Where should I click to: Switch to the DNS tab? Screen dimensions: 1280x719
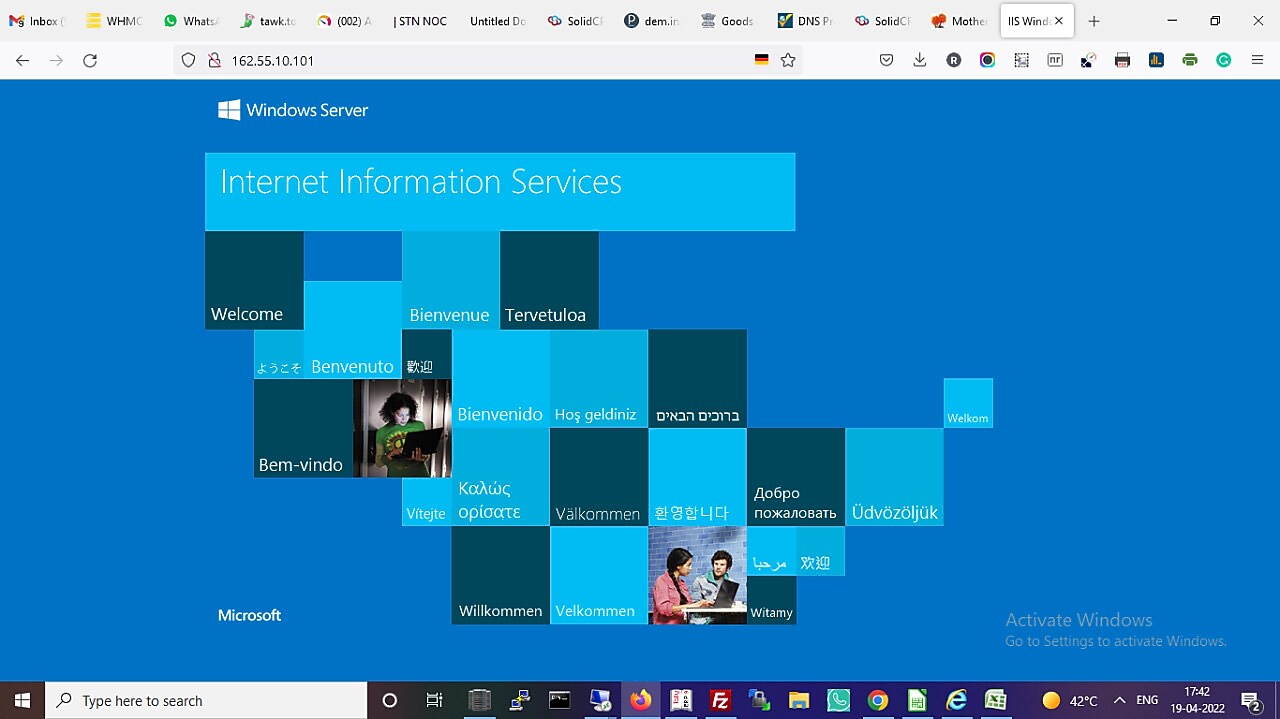point(805,21)
